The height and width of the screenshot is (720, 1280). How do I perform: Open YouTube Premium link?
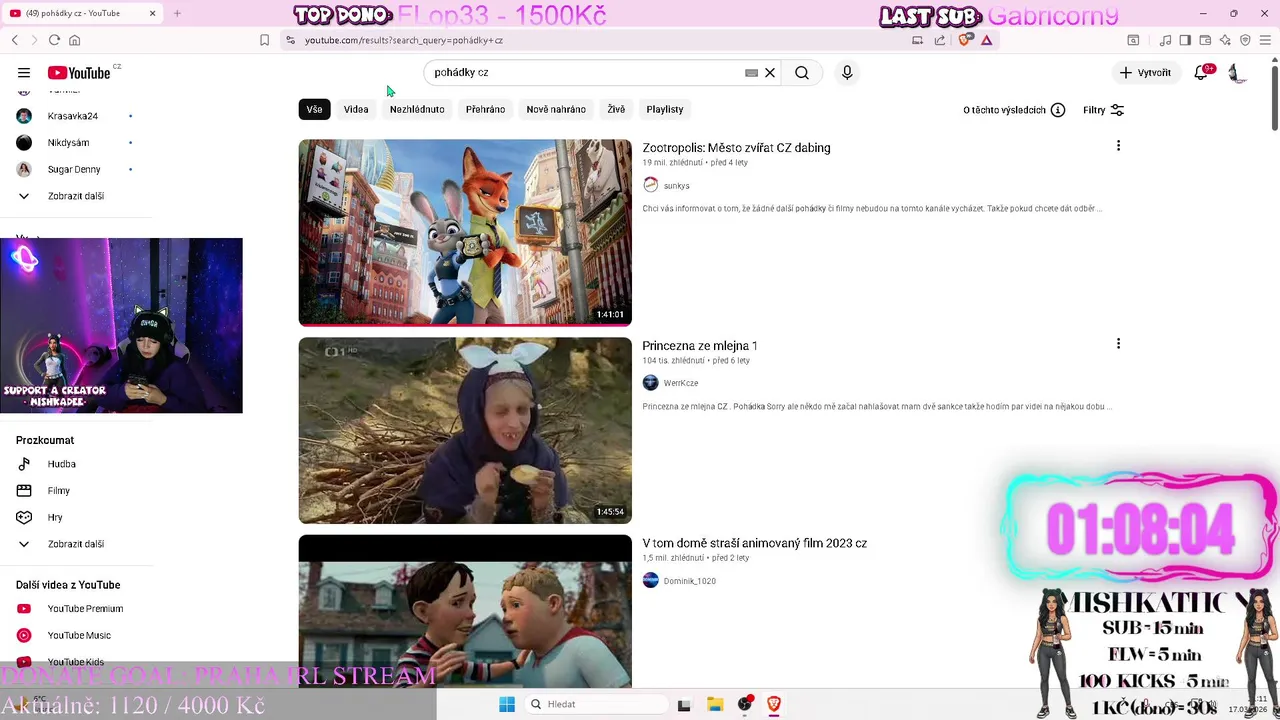click(85, 608)
